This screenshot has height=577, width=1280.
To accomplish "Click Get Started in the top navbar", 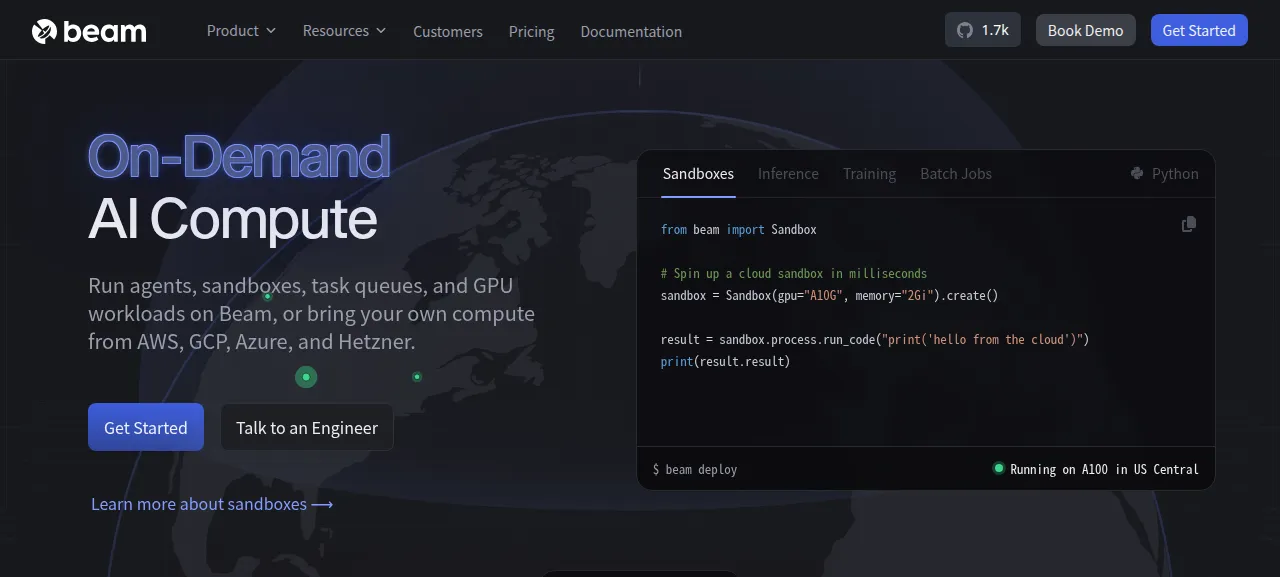I will 1199,30.
